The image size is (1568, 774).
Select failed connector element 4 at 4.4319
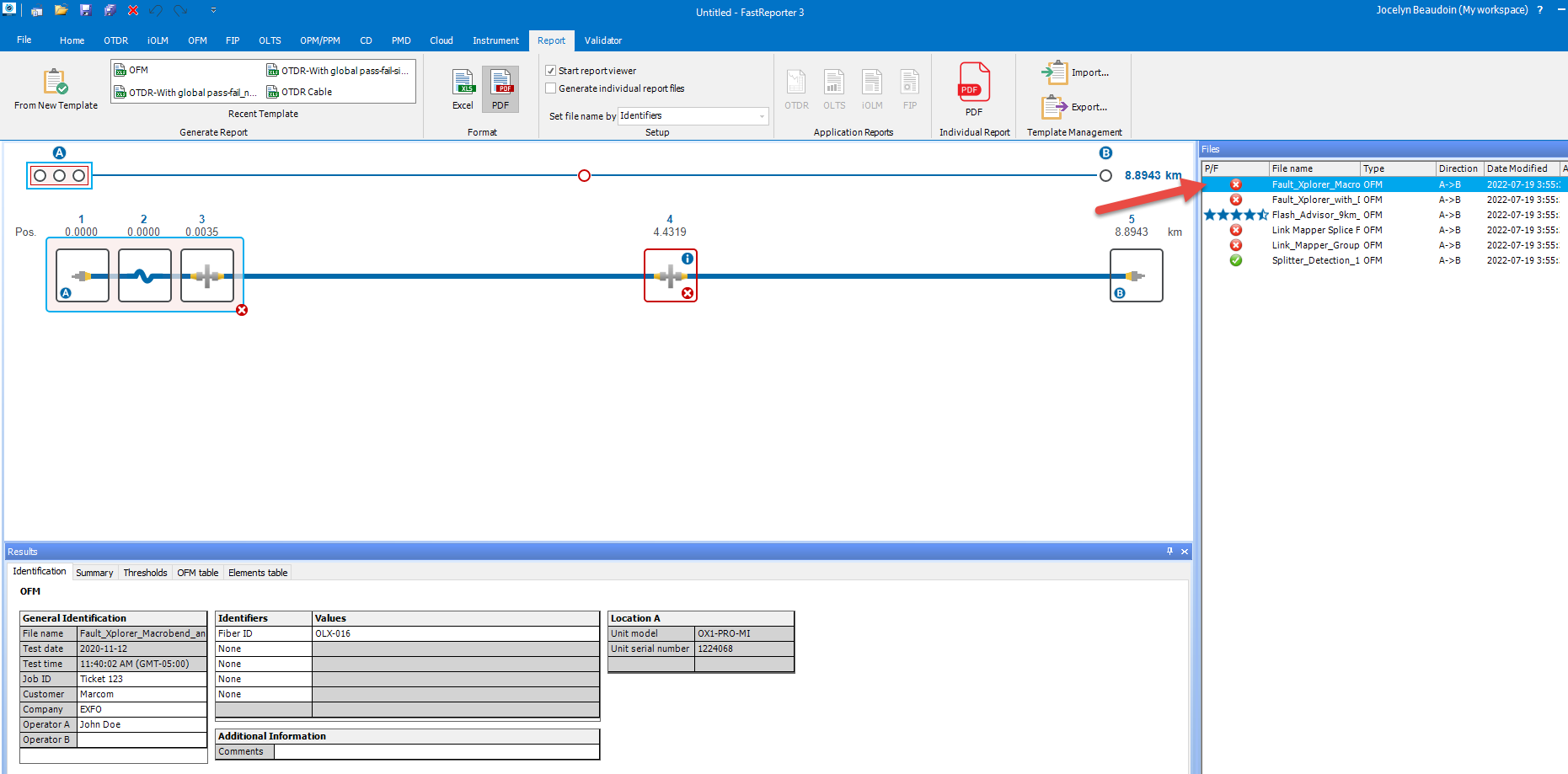coord(671,275)
